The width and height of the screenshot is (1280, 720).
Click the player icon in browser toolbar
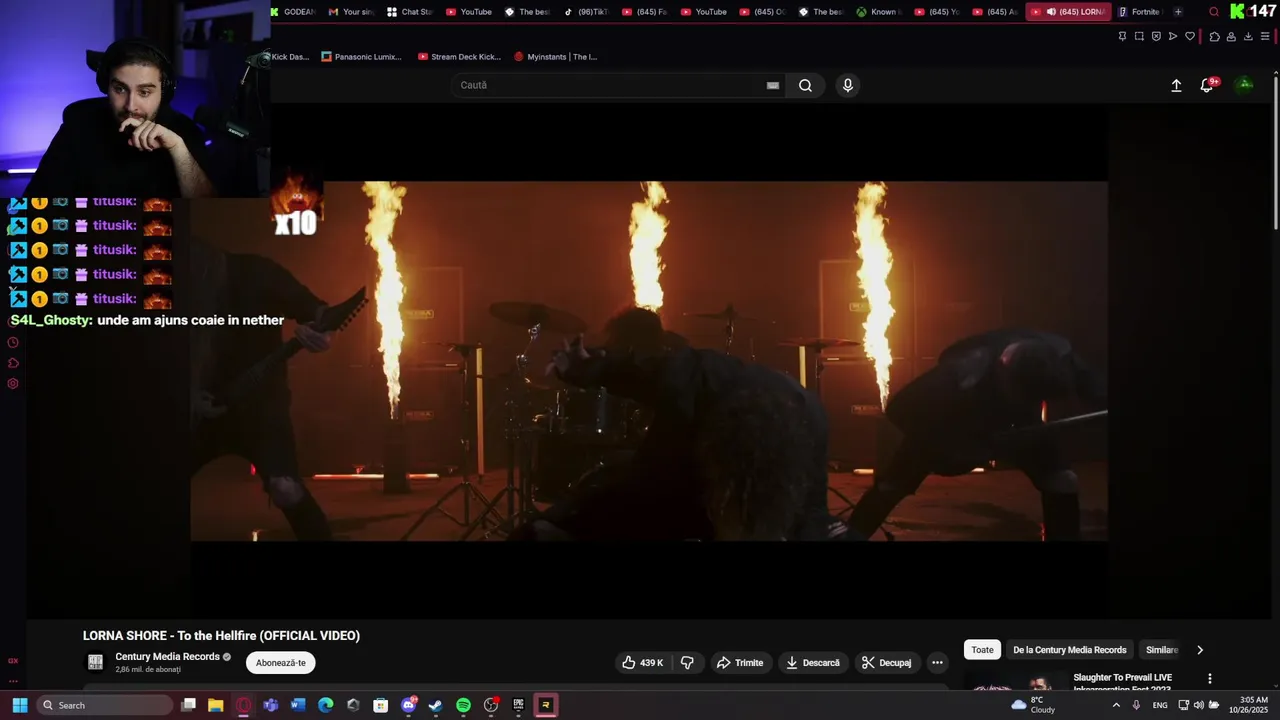(1173, 36)
